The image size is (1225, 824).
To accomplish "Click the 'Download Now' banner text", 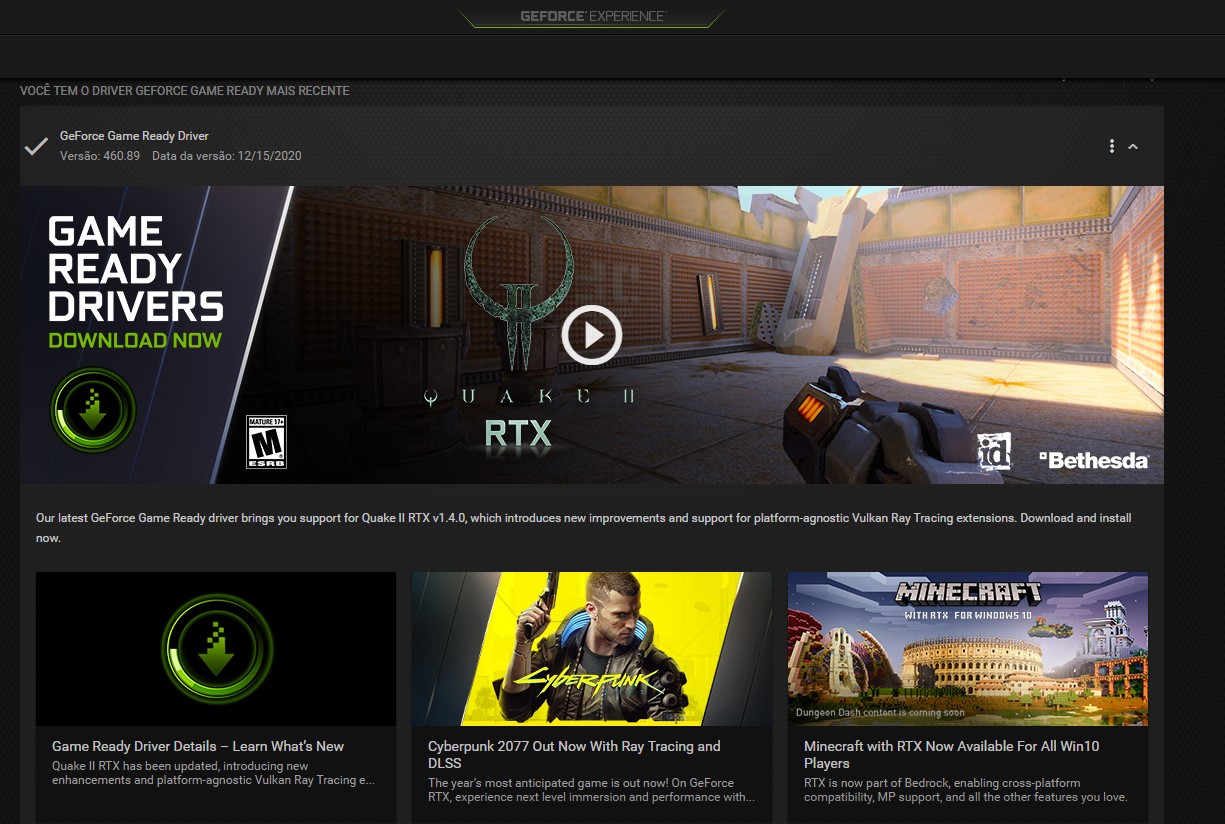I will tap(135, 340).
